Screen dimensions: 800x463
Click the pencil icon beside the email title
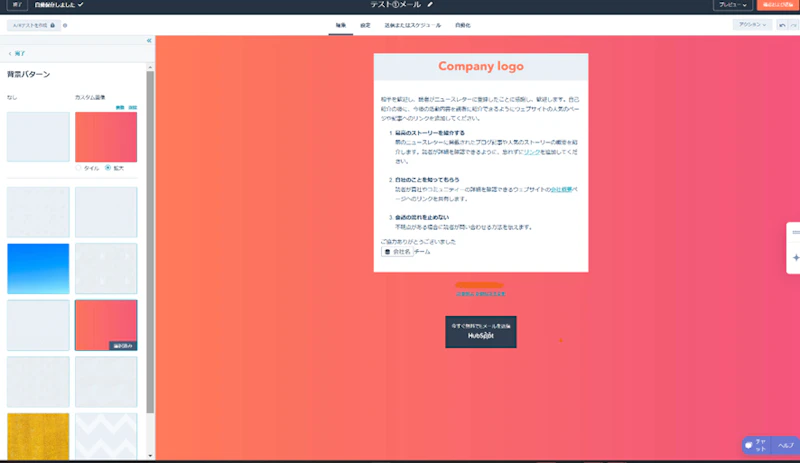(430, 5)
